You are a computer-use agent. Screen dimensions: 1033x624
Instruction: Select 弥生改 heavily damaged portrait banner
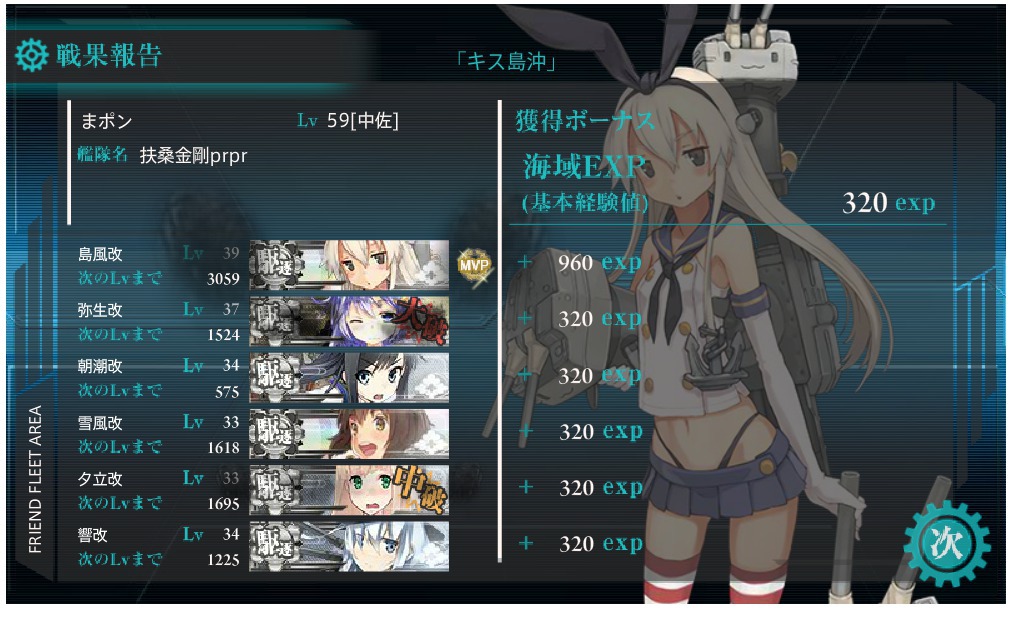click(x=349, y=321)
